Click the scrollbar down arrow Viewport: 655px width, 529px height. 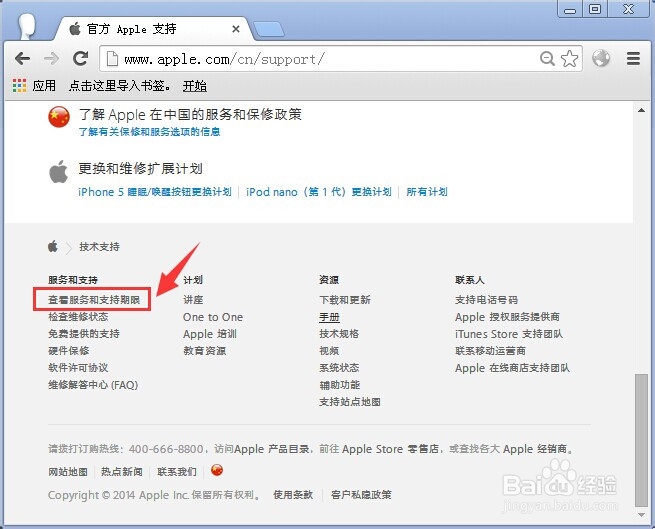click(641, 515)
